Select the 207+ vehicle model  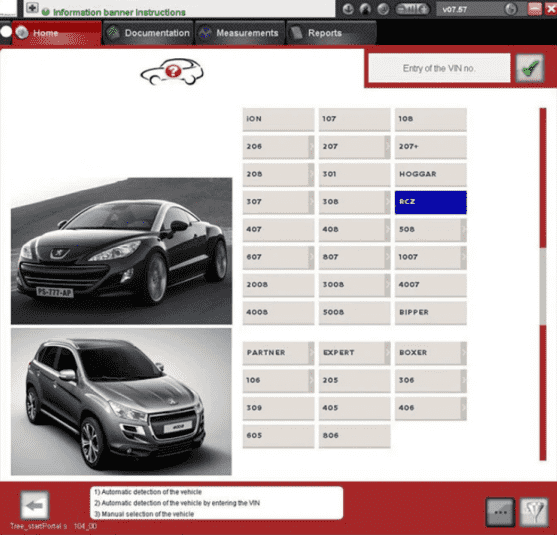point(431,147)
